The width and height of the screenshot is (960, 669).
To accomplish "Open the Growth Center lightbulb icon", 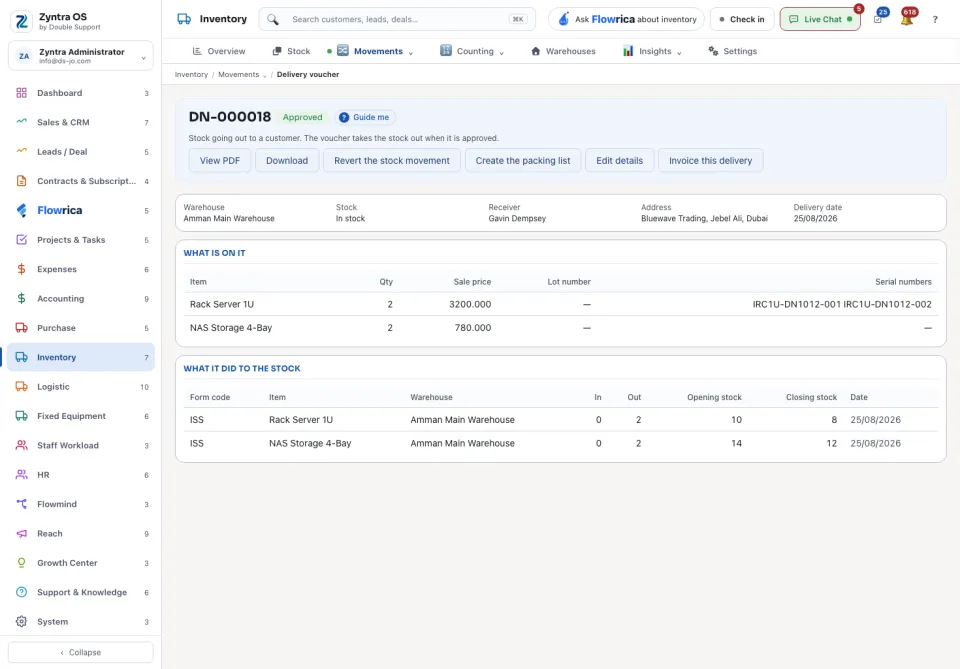I will tap(21, 563).
